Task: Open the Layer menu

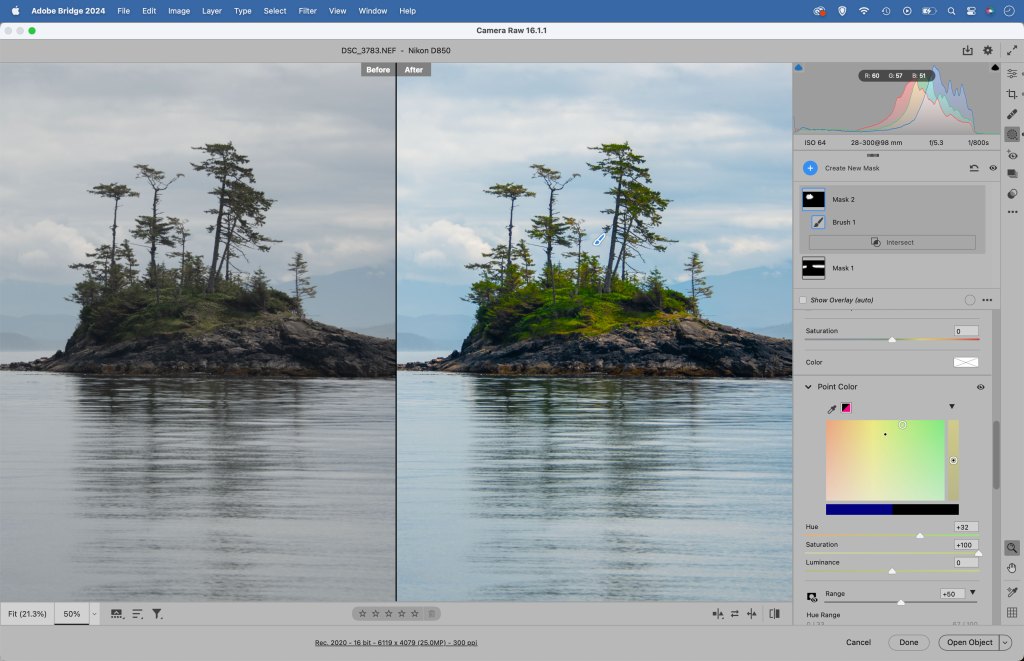Action: pos(212,11)
